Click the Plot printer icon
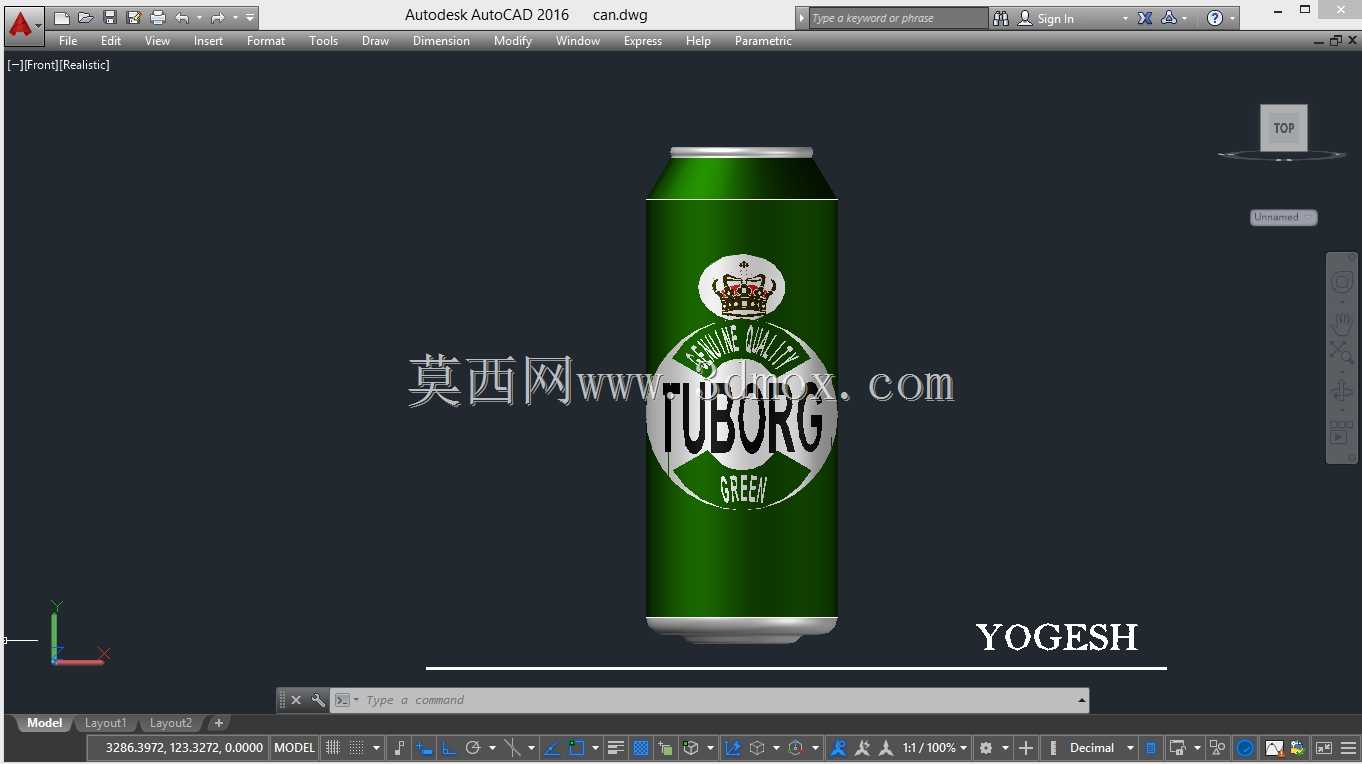This screenshot has width=1362, height=764. pos(158,18)
